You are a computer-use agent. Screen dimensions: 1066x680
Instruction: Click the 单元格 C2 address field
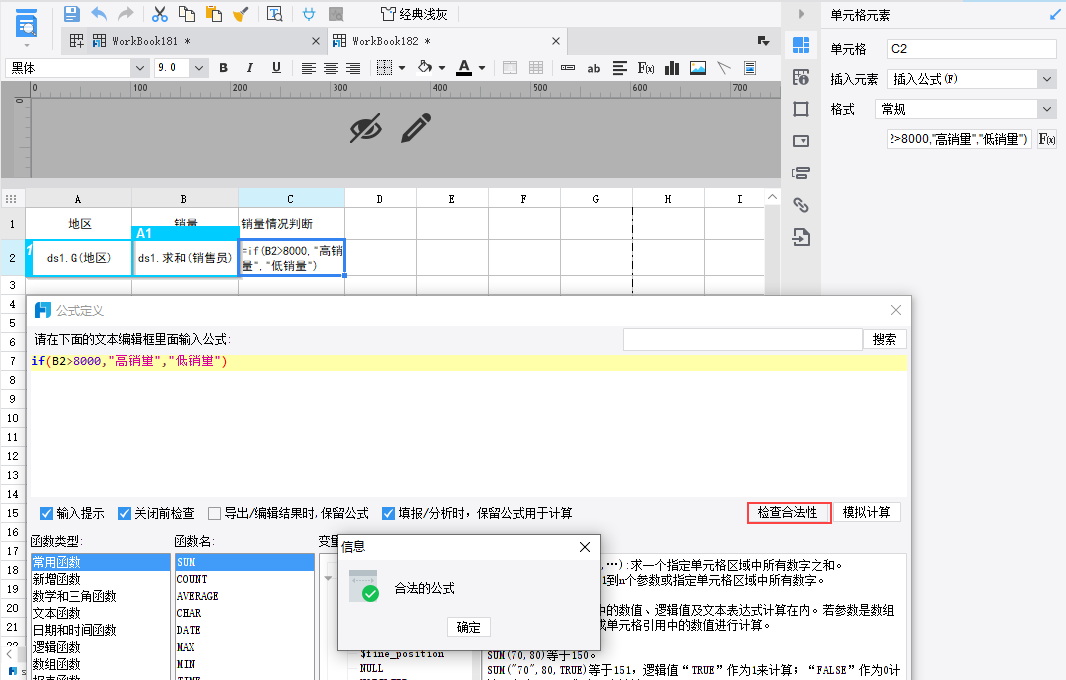pyautogui.click(x=972, y=49)
